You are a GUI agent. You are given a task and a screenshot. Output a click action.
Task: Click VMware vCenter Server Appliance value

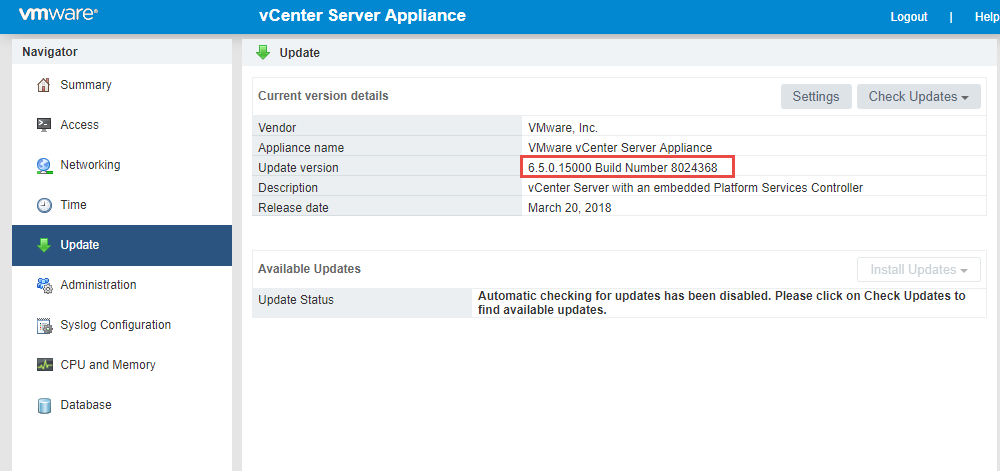pos(620,148)
